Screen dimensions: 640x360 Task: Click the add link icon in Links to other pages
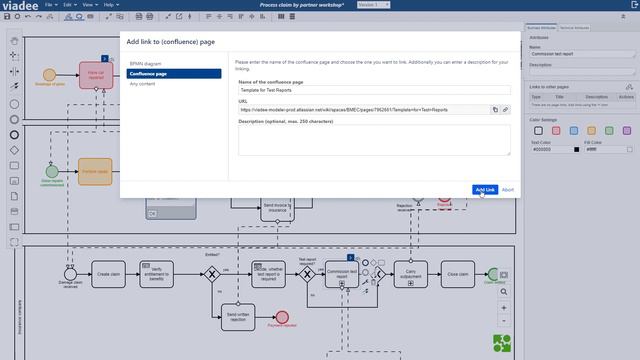[629, 87]
